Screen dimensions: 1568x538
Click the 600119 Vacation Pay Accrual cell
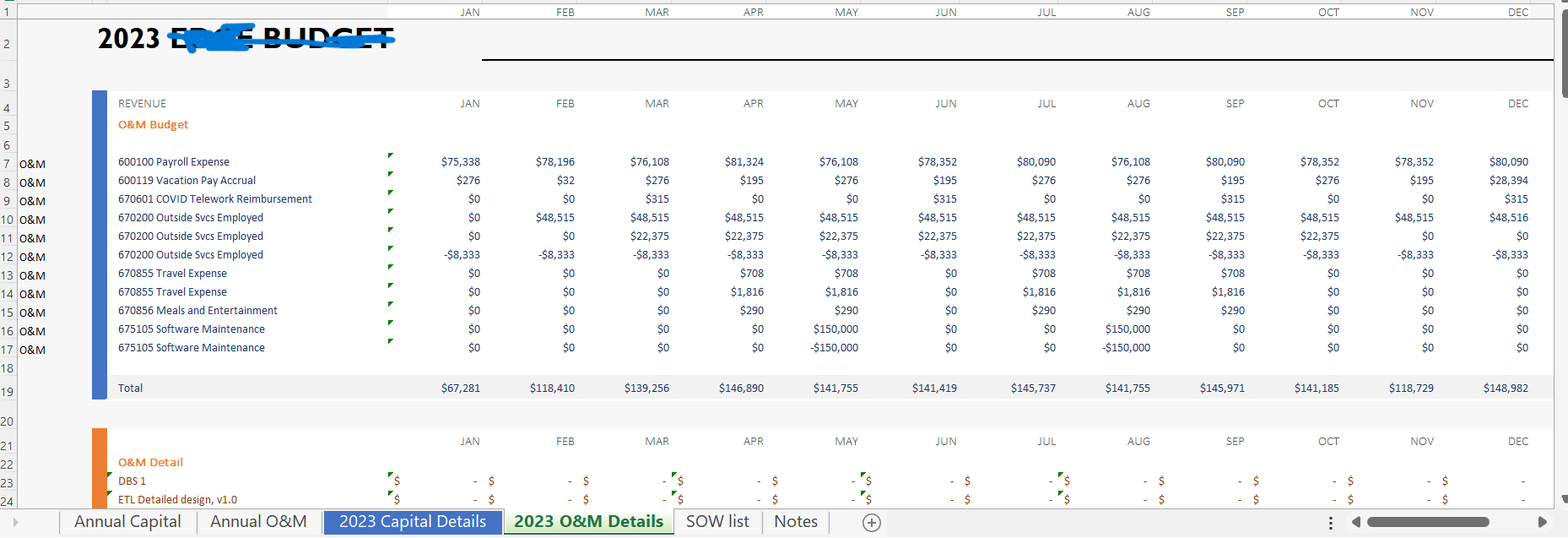pos(187,181)
